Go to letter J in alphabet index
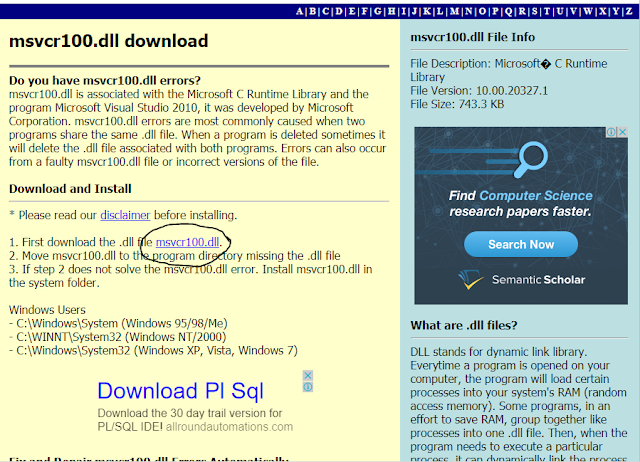The height and width of the screenshot is (462, 640). pos(414,11)
